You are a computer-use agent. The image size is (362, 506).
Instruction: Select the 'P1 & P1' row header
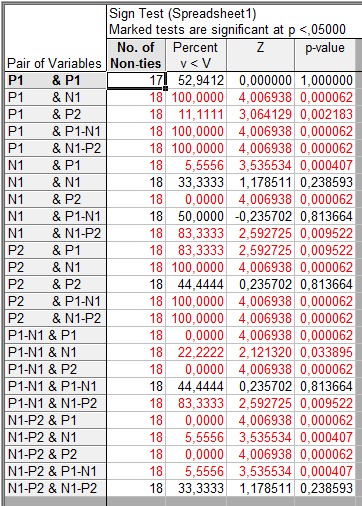click(x=56, y=80)
